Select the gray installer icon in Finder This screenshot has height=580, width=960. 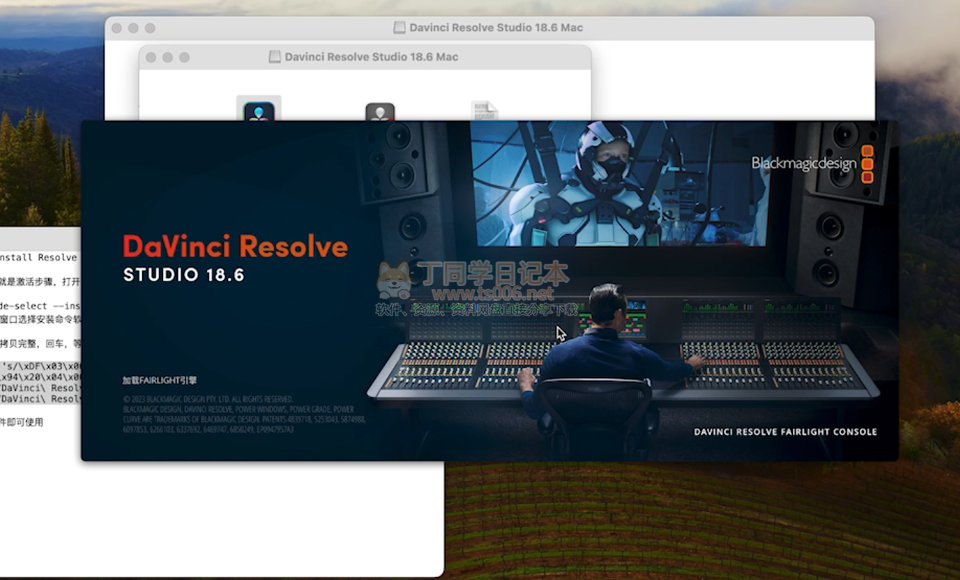click(379, 111)
